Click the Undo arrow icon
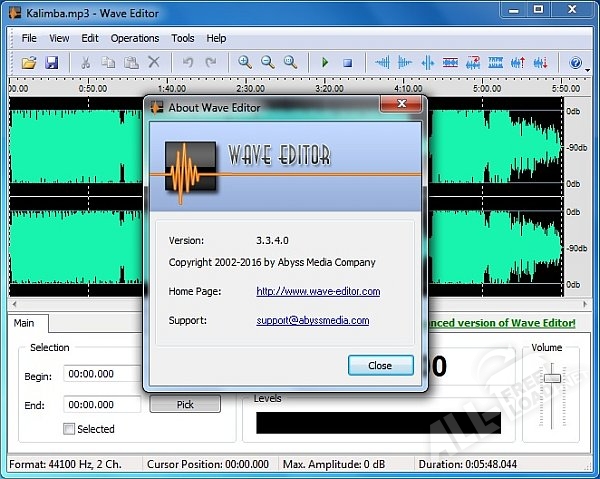This screenshot has width=600, height=479. point(188,63)
